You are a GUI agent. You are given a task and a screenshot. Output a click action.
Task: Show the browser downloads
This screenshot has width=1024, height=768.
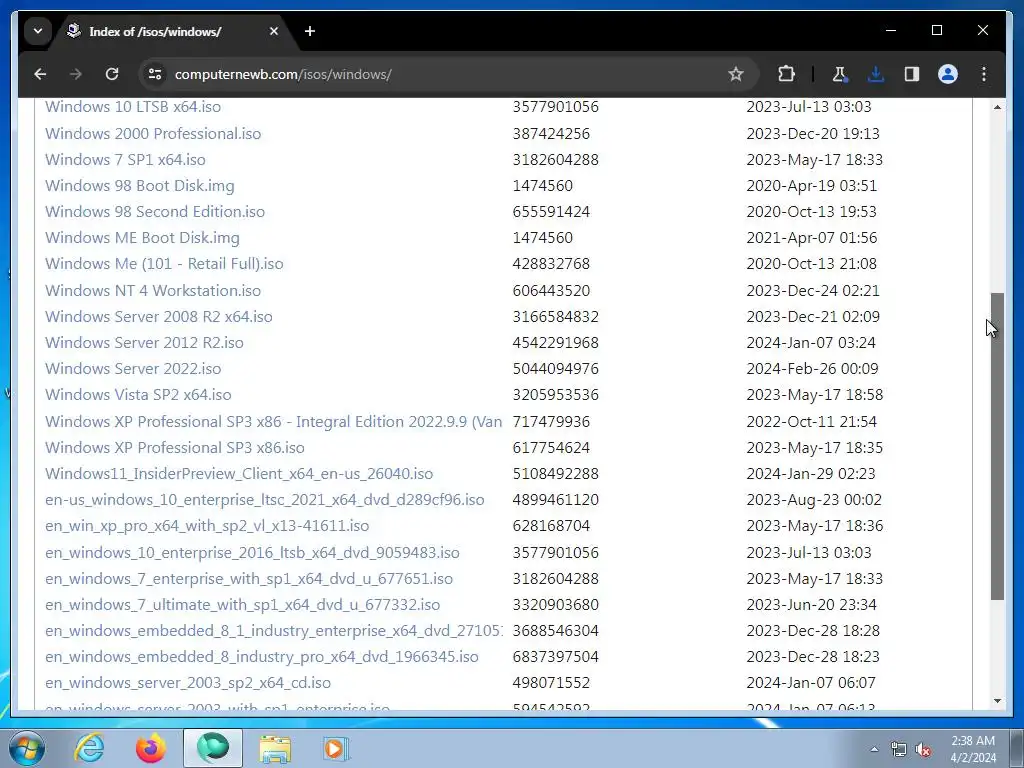coord(876,74)
